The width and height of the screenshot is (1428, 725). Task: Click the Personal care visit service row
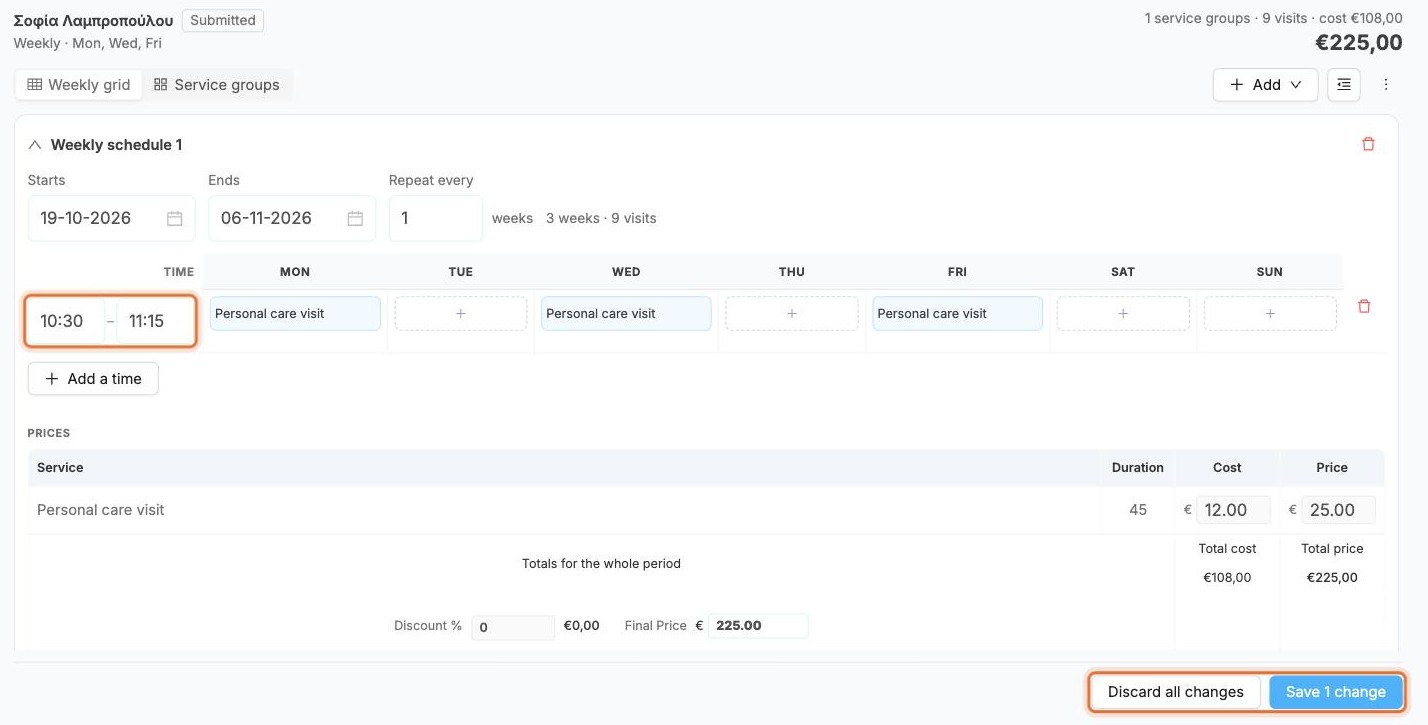[706, 510]
